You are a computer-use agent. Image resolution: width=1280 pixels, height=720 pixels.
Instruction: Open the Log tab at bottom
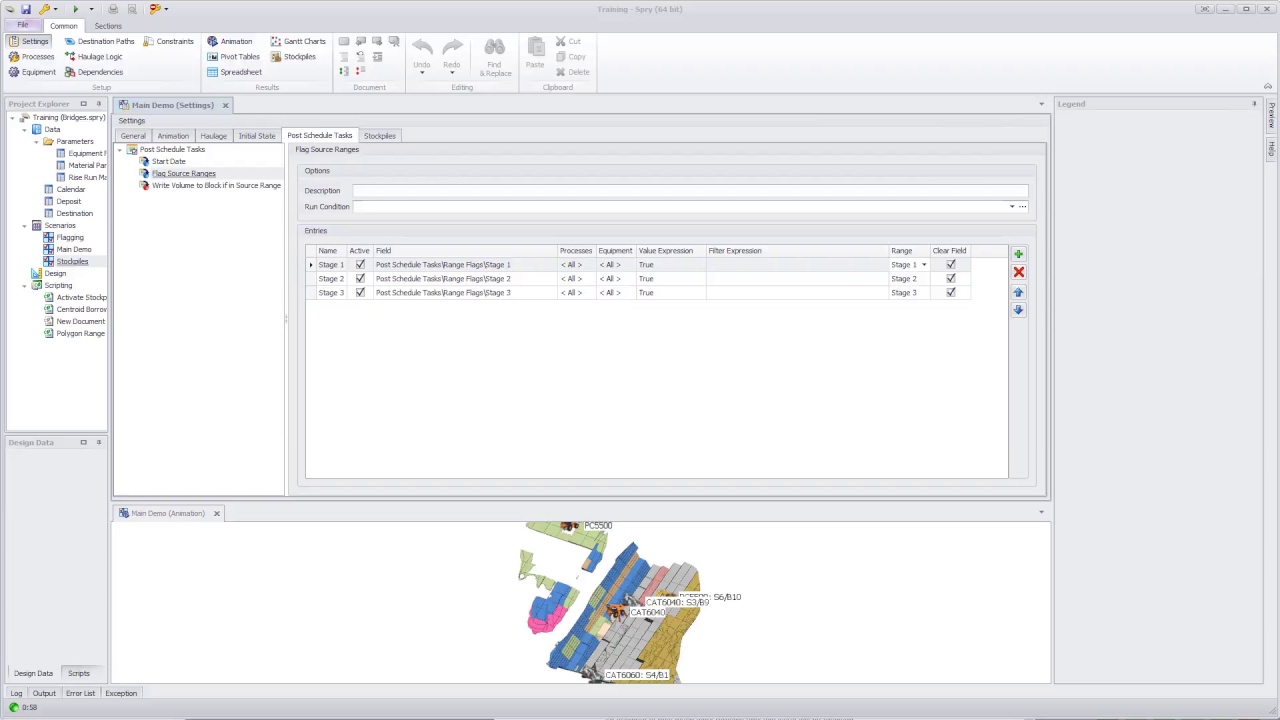[x=16, y=693]
